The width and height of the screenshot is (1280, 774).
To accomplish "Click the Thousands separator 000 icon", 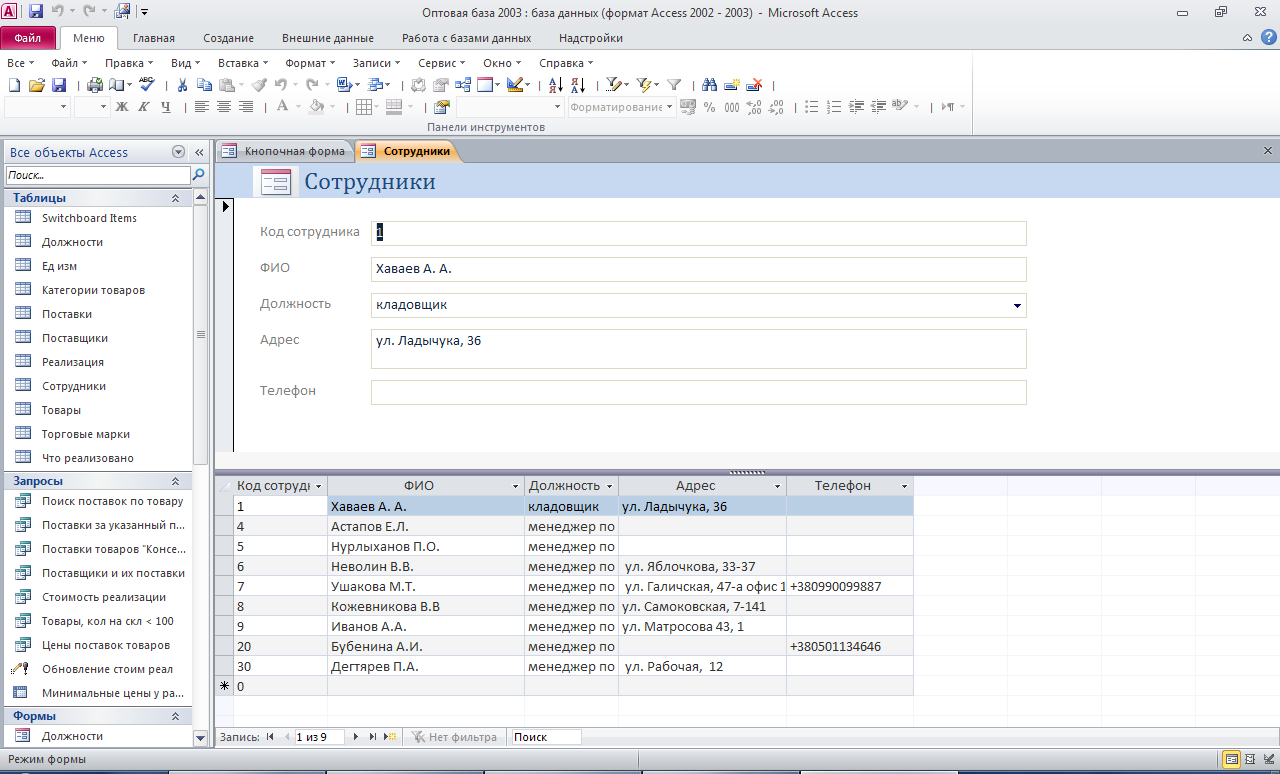I will coord(732,107).
